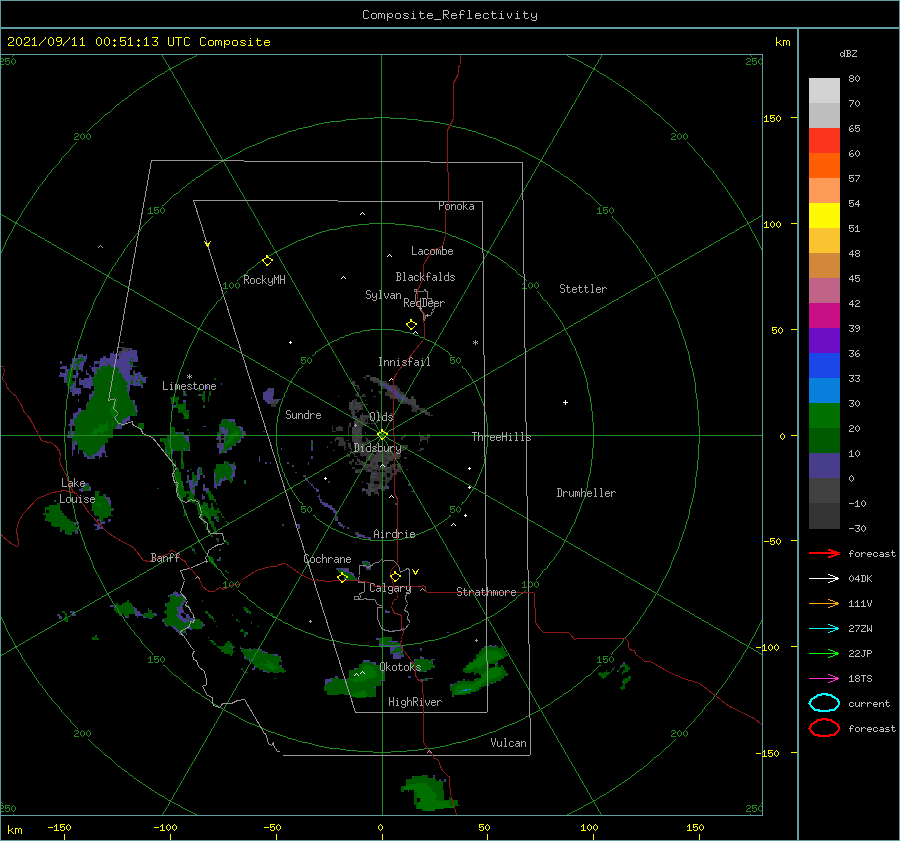This screenshot has height=841, width=900.
Task: Click the blue 36 dBZ color swatch
Action: (824, 366)
